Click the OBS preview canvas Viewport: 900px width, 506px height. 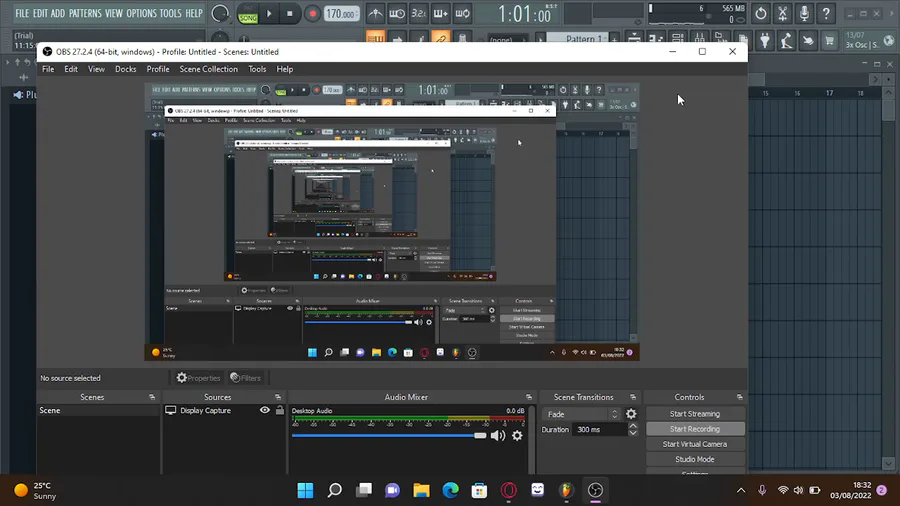[x=392, y=222]
